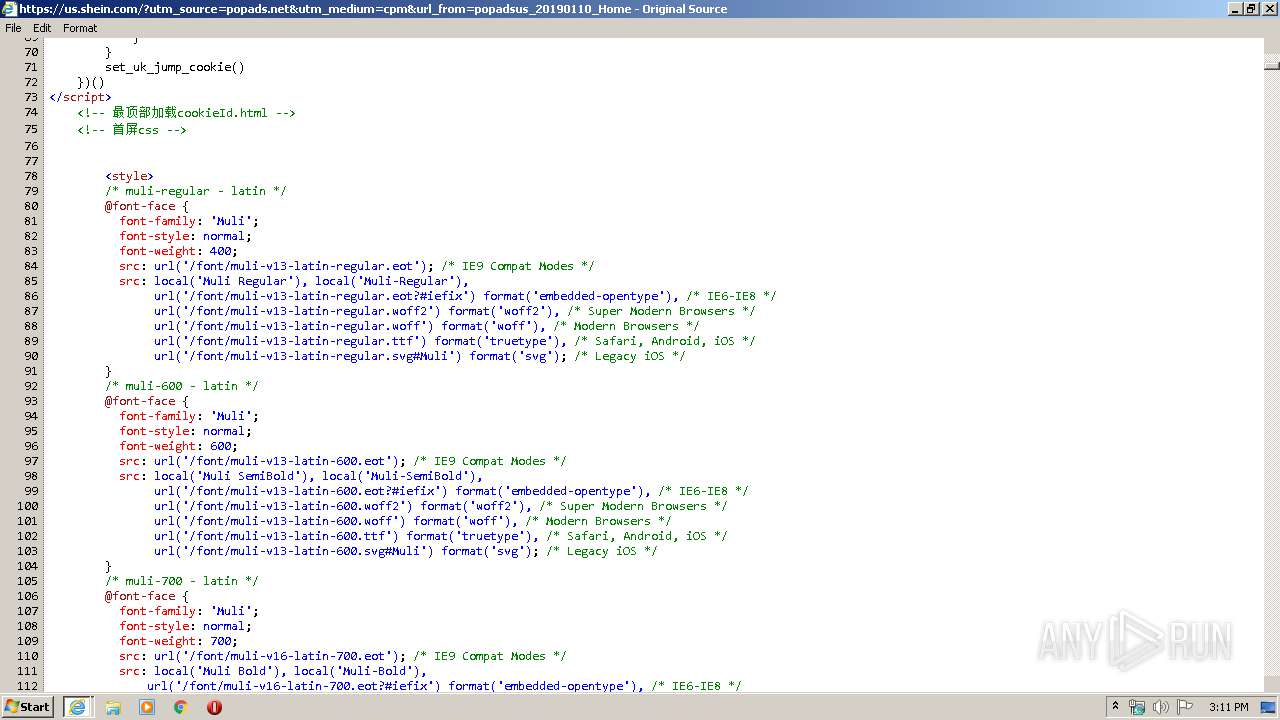Click the <style> tag
1280x720 pixels.
pos(129,176)
